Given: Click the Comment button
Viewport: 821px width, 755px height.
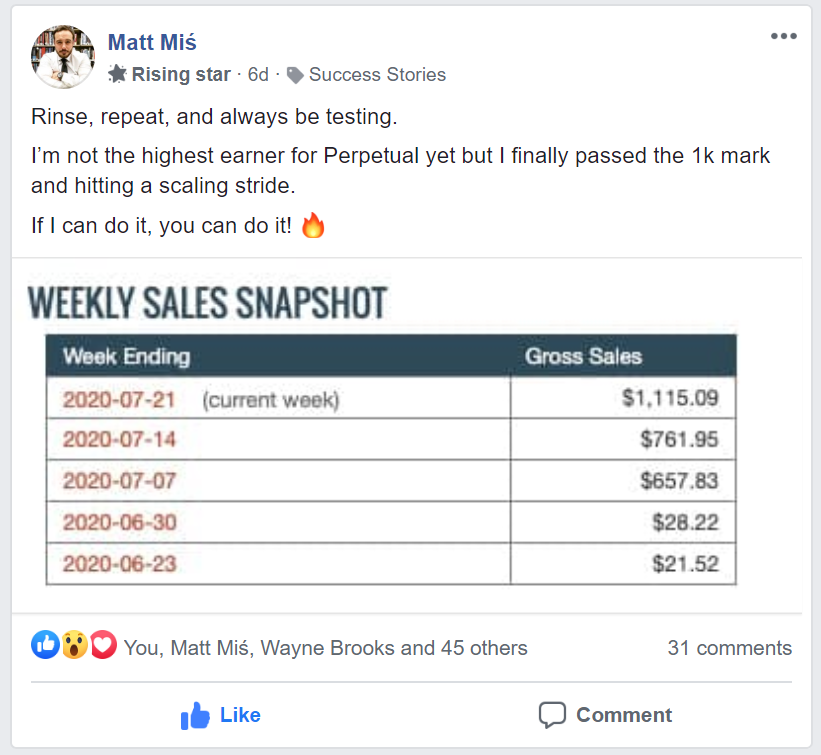Looking at the screenshot, I should [605, 715].
